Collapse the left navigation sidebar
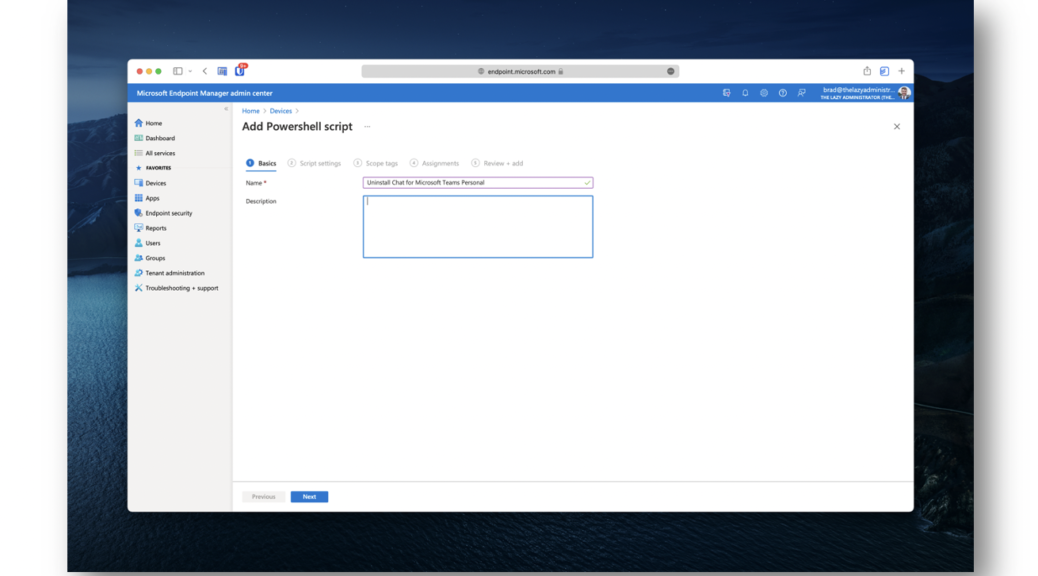Viewport: 1038px width, 576px height. 226,109
